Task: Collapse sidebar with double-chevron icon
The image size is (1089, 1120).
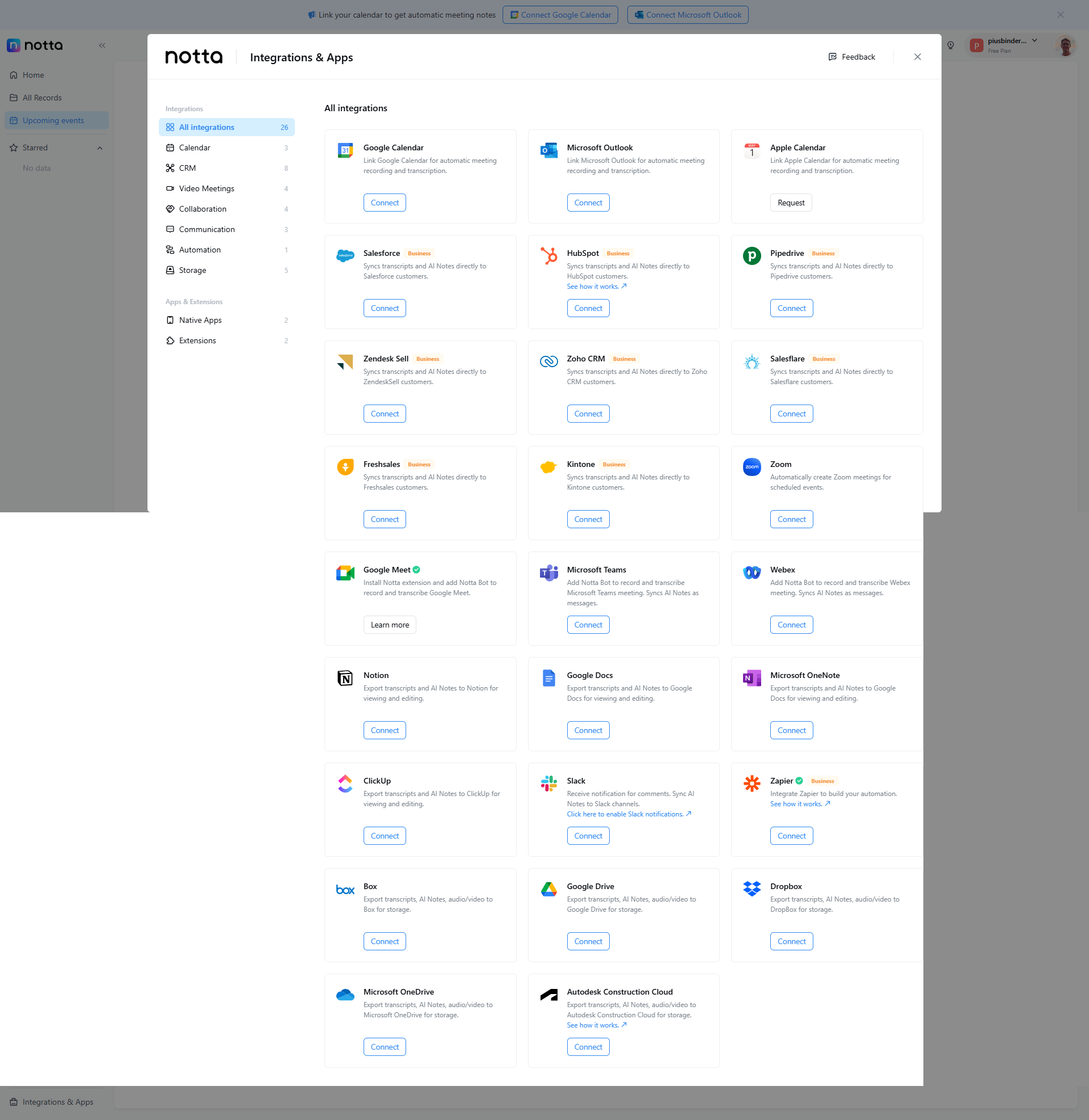Action: 102,45
